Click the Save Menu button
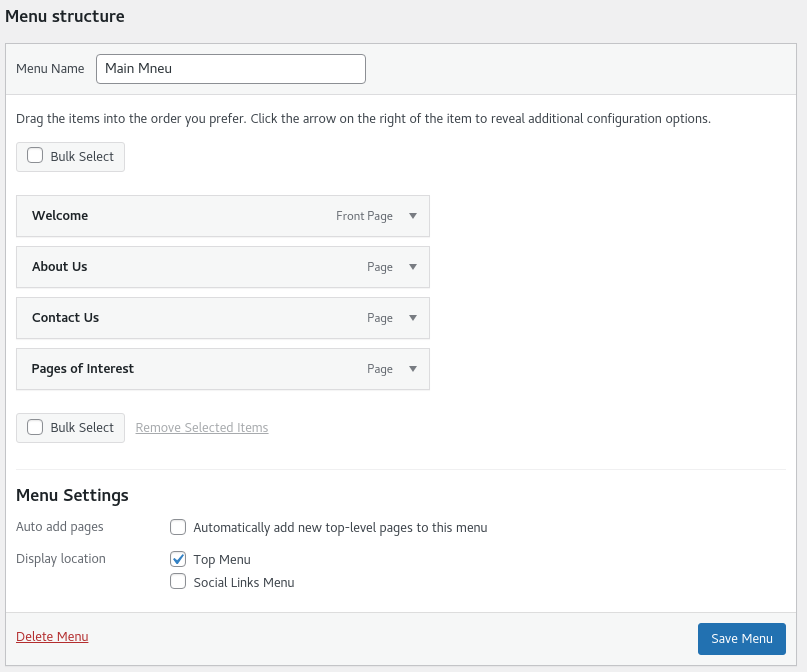 tap(742, 639)
